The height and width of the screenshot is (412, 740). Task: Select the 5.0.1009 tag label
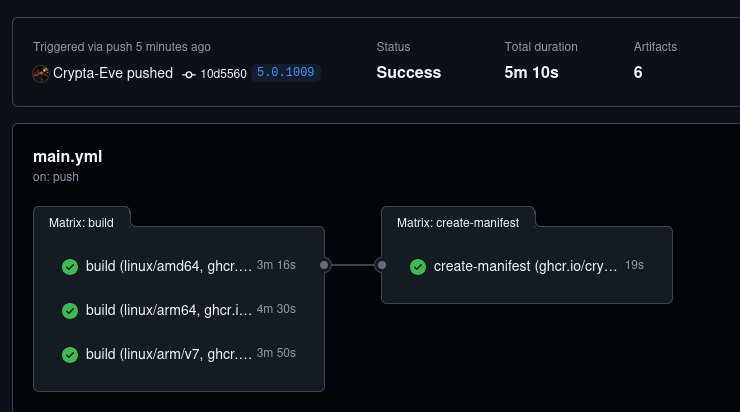pyautogui.click(x=286, y=73)
